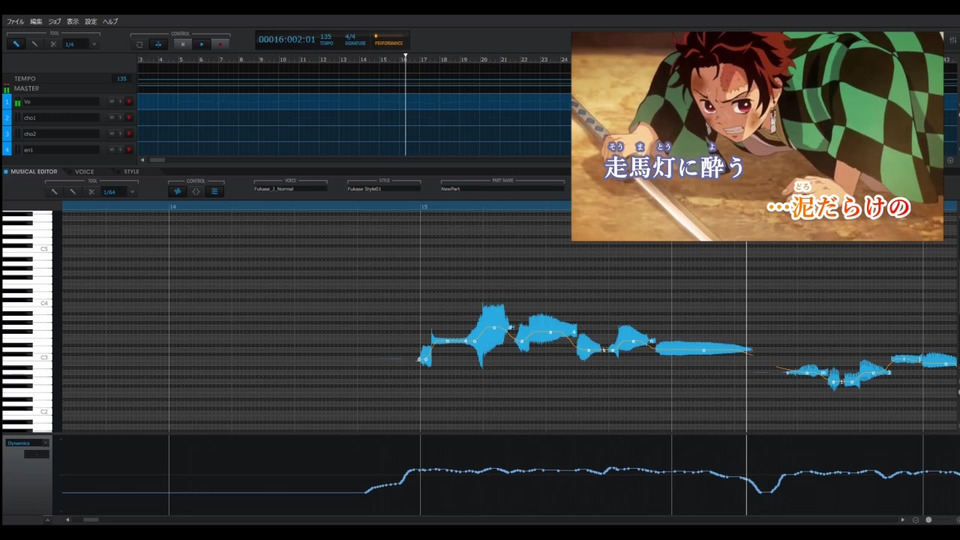Image resolution: width=960 pixels, height=540 pixels.
Task: Open the 編集 menu
Action: pyautogui.click(x=36, y=21)
